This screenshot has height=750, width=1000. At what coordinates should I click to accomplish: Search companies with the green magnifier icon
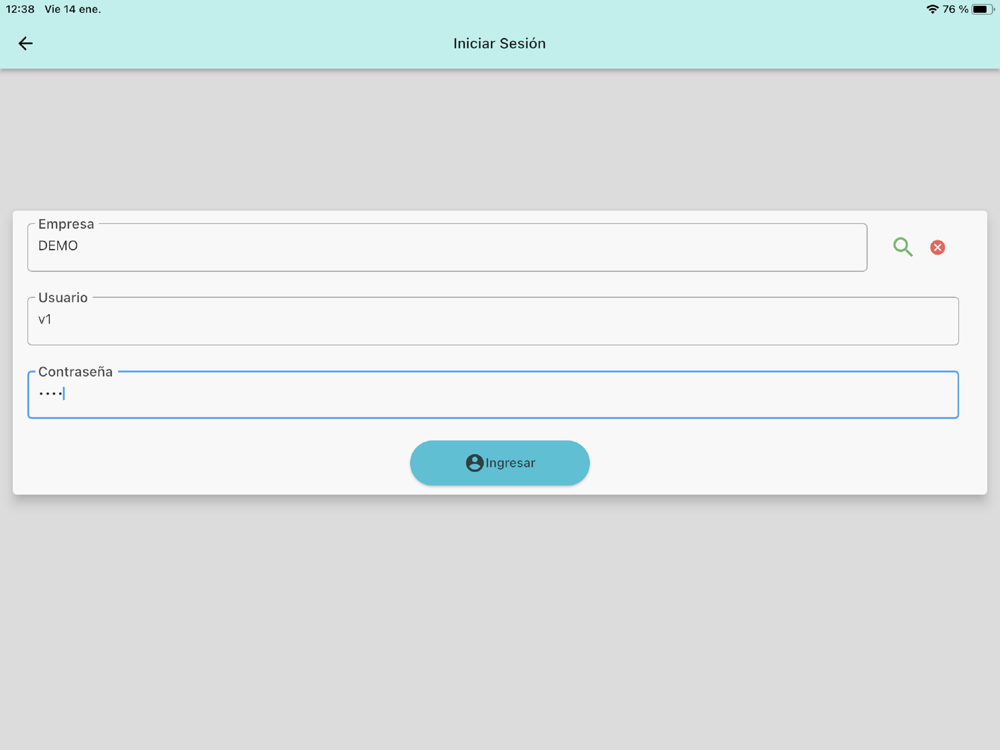point(902,247)
